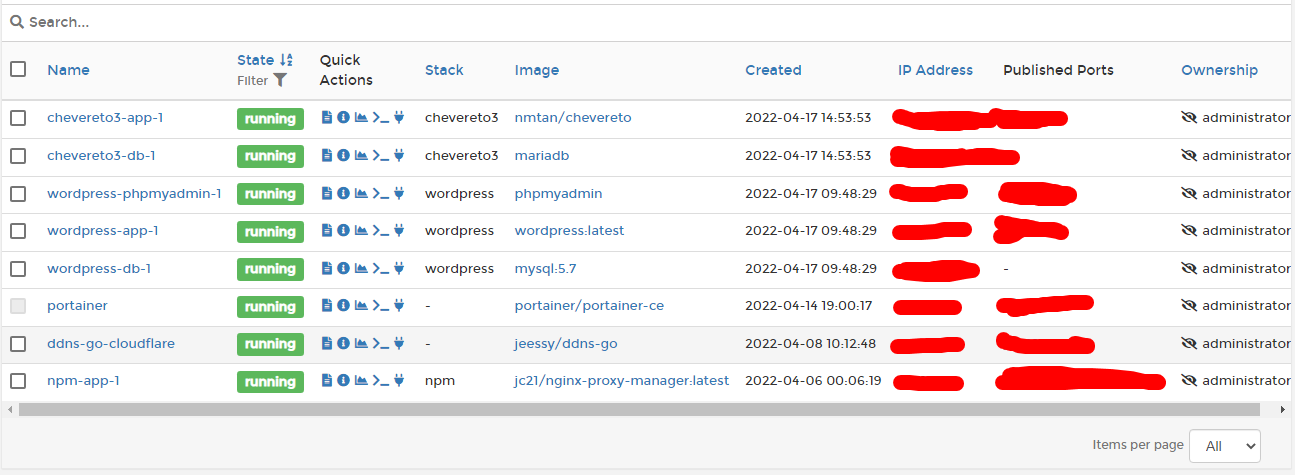Open the State filter funnel
This screenshot has height=475, width=1295.
pyautogui.click(x=280, y=80)
